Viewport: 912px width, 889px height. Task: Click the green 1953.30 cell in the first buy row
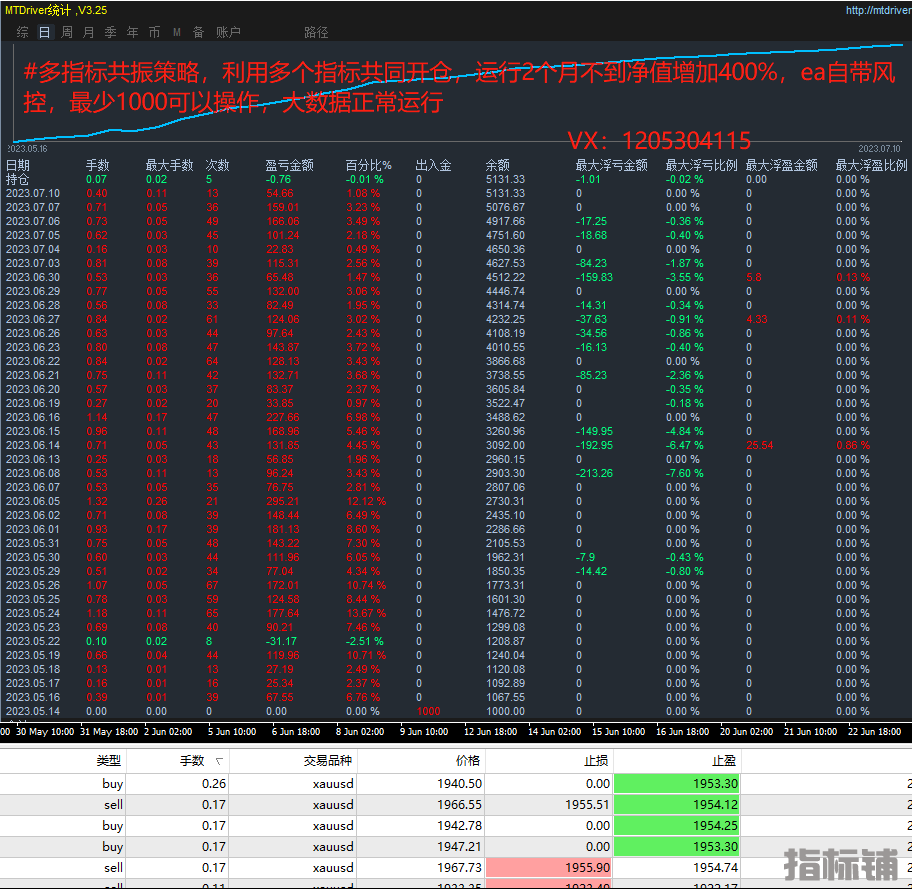point(675,784)
